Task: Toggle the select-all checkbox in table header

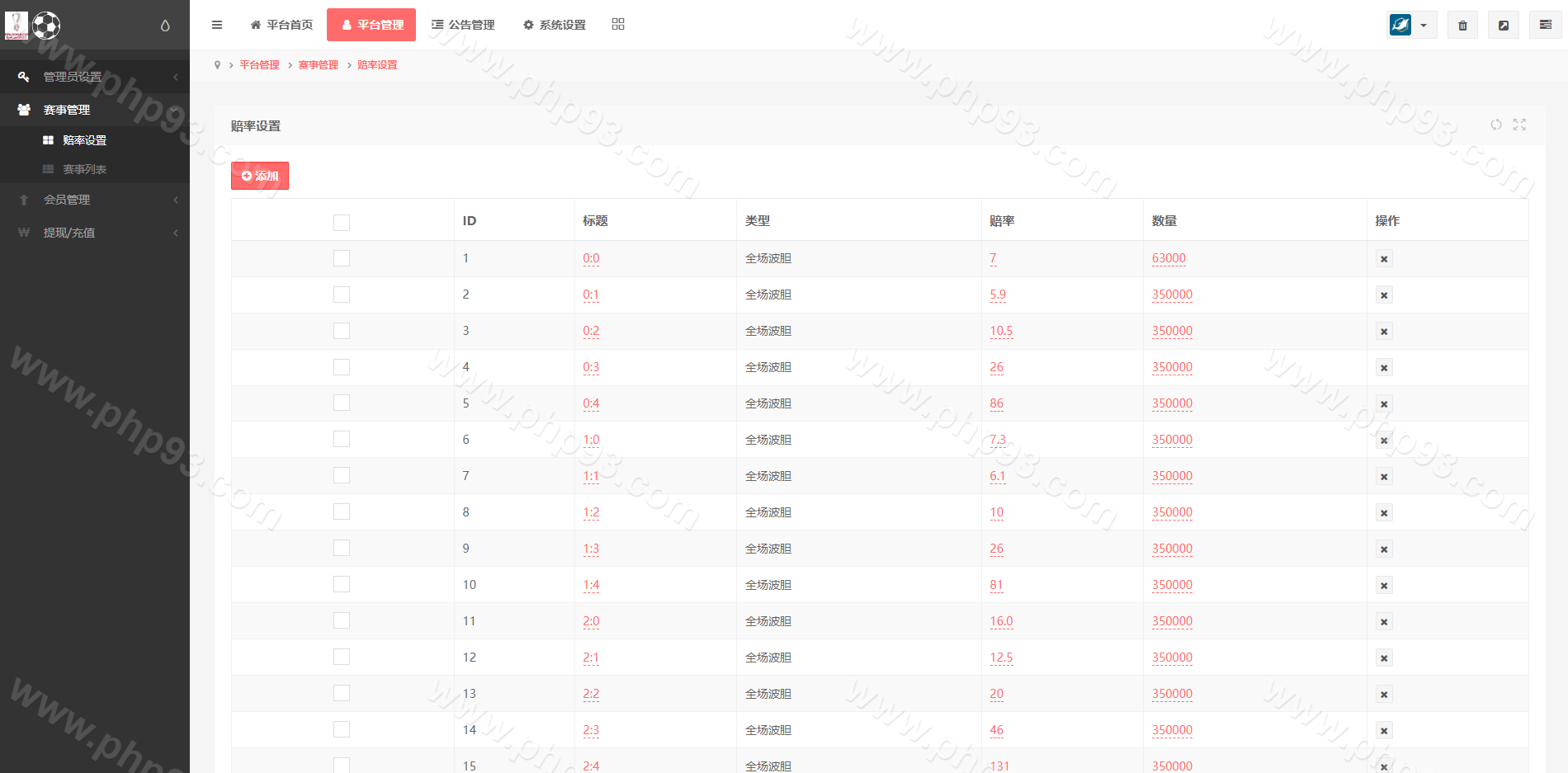Action: (342, 222)
